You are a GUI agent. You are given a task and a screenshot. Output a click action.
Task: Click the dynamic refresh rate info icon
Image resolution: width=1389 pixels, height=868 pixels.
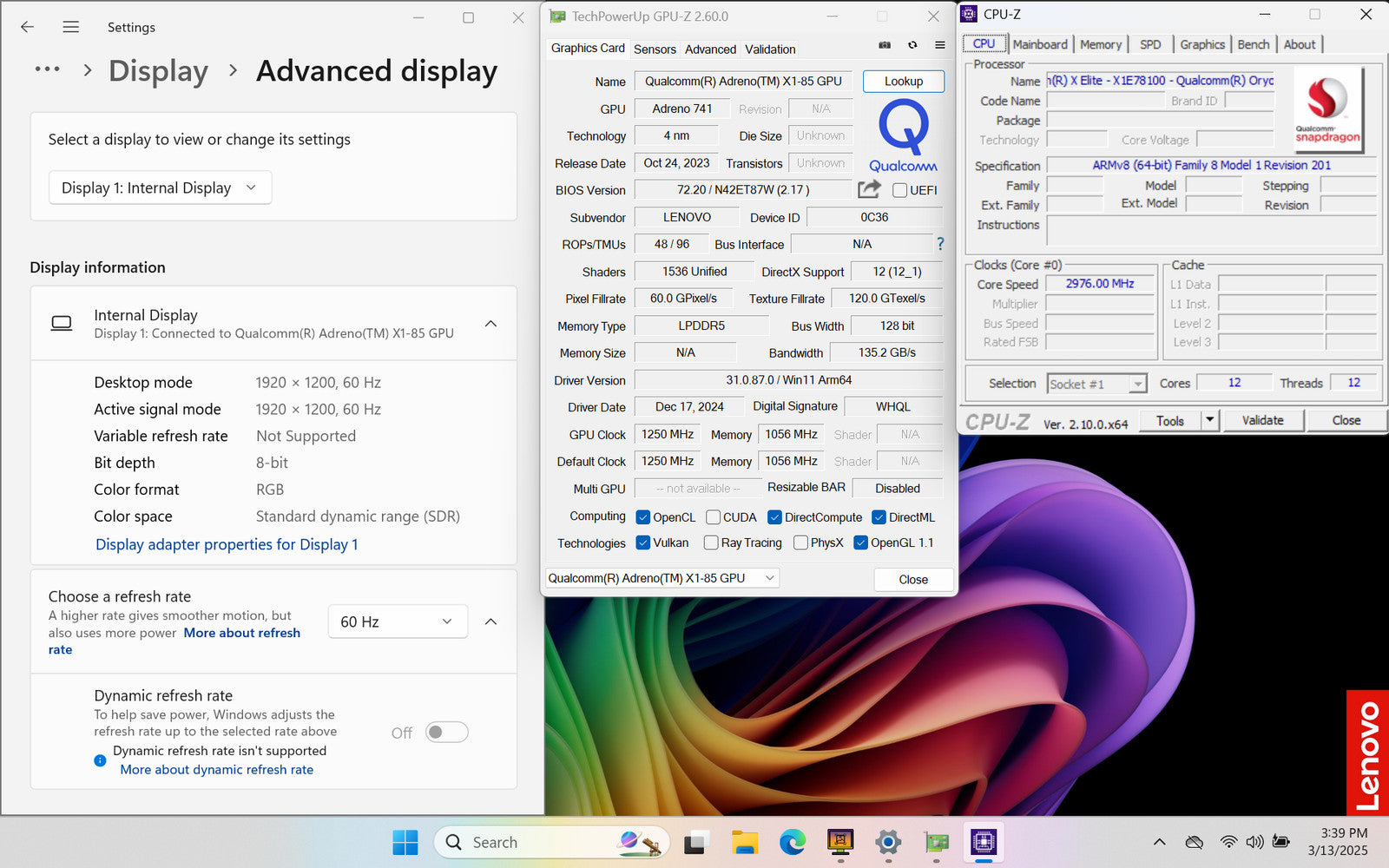coord(100,760)
